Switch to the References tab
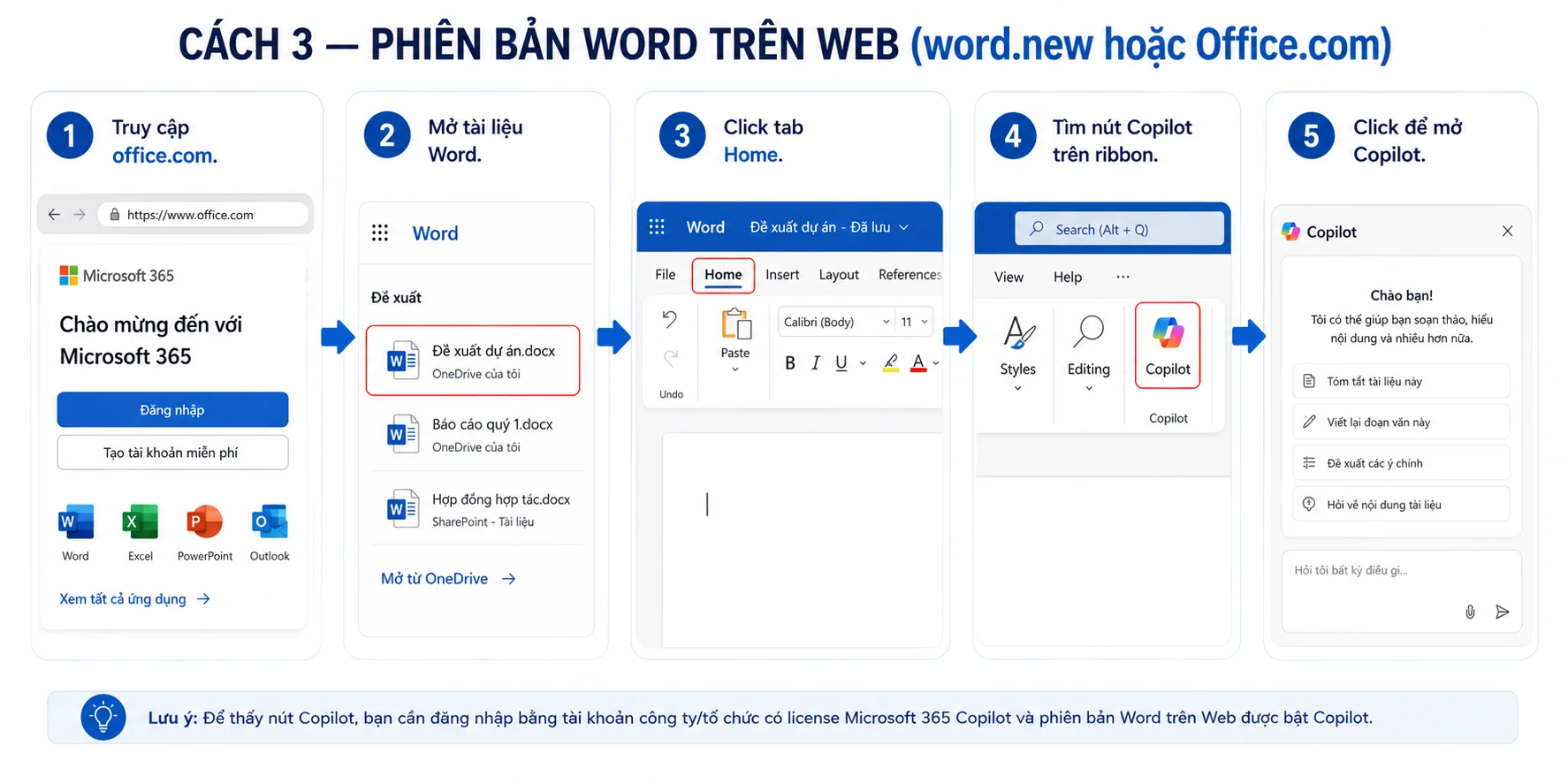The image size is (1568, 784). (910, 275)
